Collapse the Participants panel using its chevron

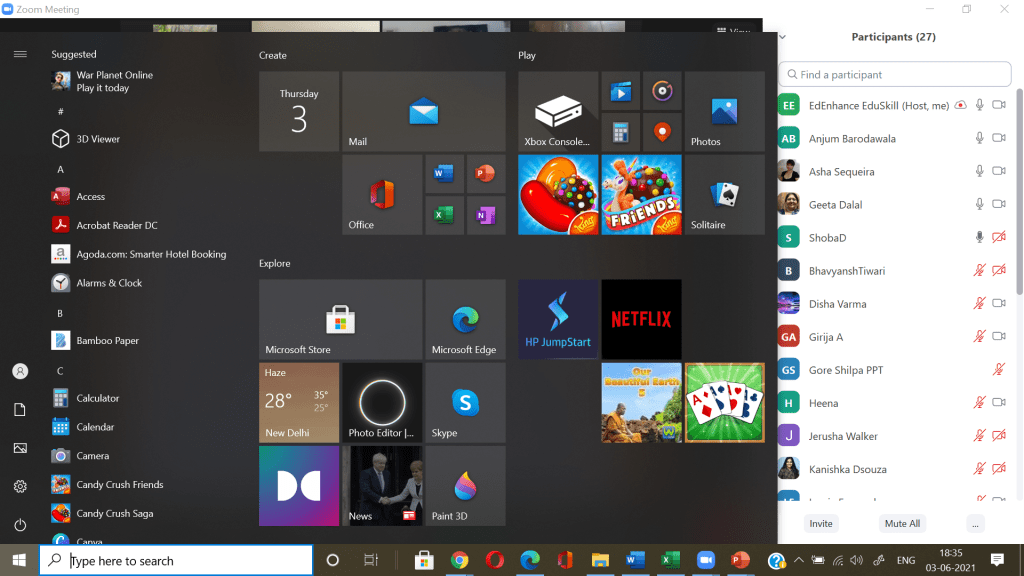click(x=782, y=37)
